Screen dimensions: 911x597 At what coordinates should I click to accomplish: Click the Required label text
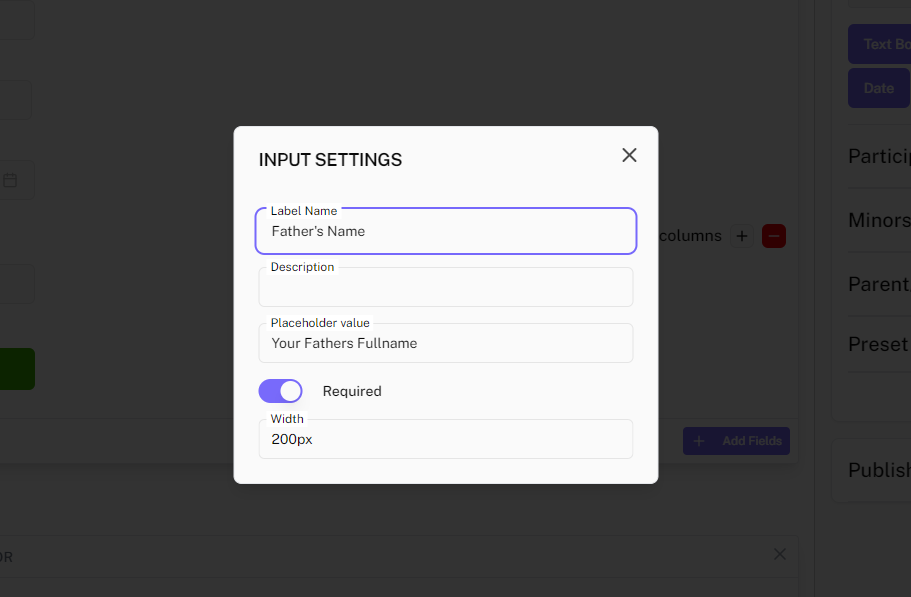coord(352,391)
